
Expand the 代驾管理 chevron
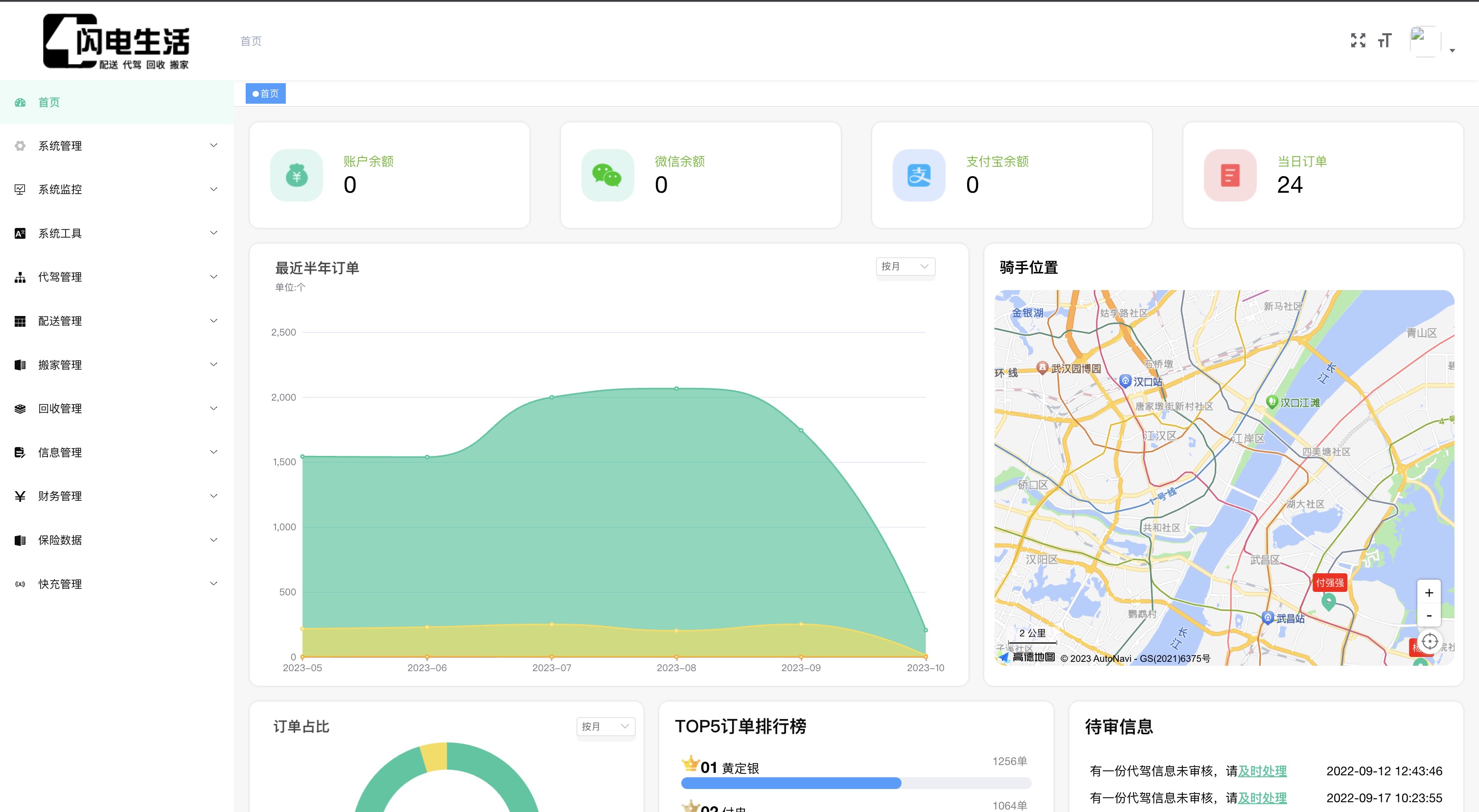point(213,276)
